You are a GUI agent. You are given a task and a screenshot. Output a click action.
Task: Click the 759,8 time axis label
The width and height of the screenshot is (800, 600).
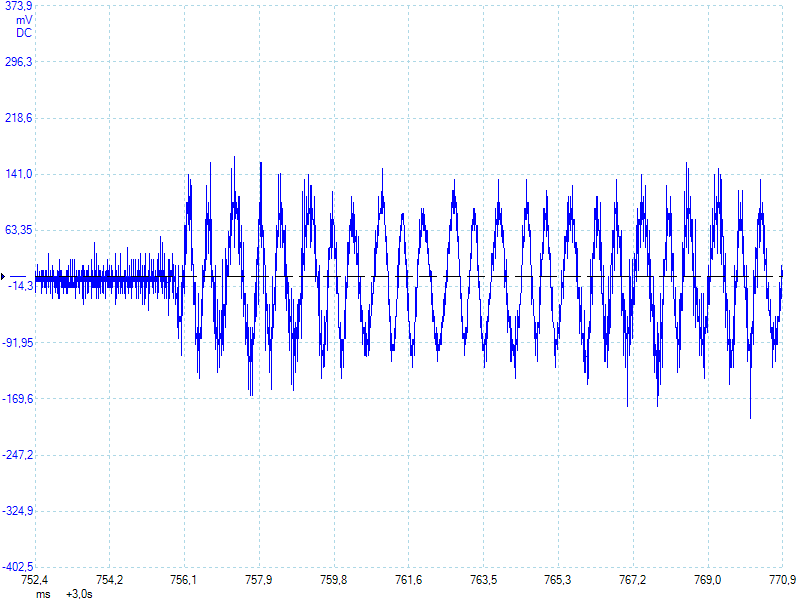coord(334,580)
